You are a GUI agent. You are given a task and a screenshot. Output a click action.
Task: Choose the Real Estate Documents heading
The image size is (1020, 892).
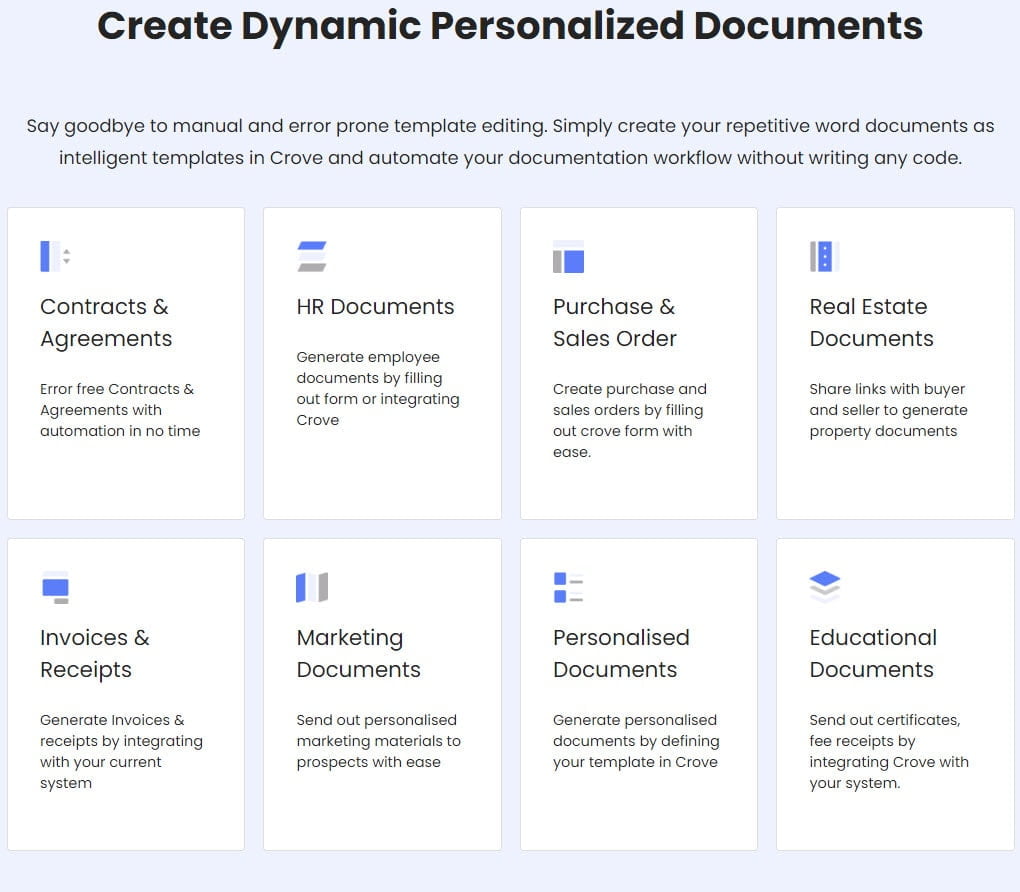[870, 322]
